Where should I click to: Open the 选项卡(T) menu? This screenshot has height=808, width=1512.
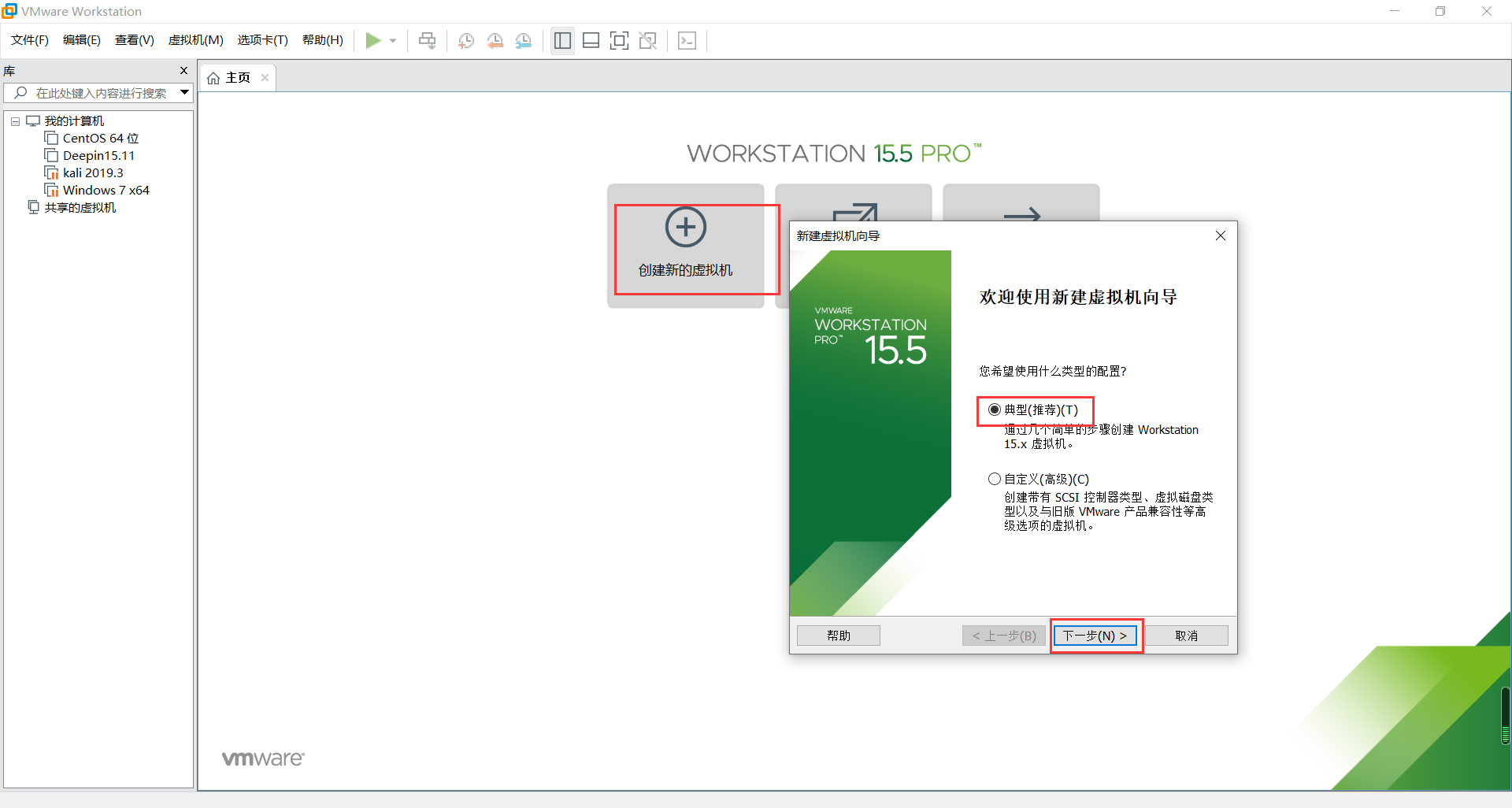click(x=263, y=40)
